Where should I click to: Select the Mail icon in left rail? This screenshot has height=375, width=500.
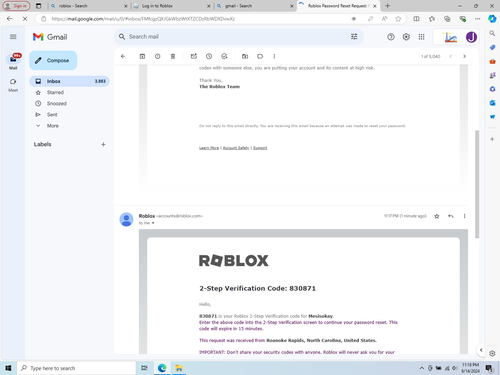point(13,61)
